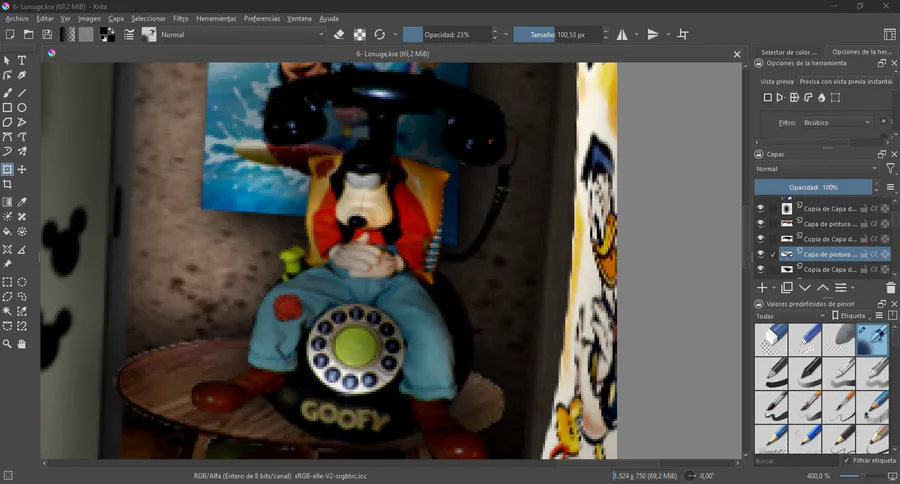900x484 pixels.
Task: Choose the Elliptical Selection tool
Action: point(22,282)
